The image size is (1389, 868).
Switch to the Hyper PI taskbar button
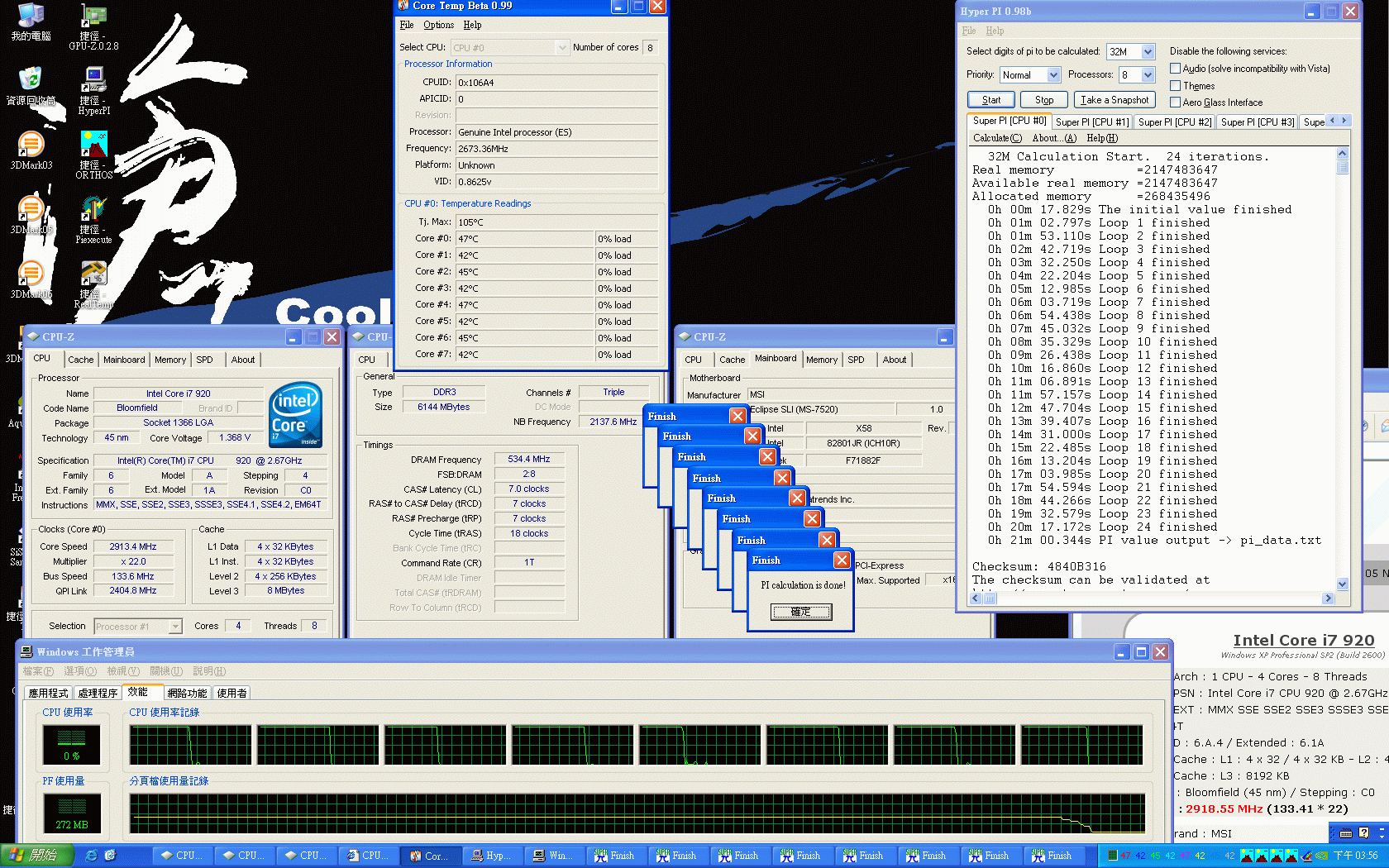(x=493, y=856)
